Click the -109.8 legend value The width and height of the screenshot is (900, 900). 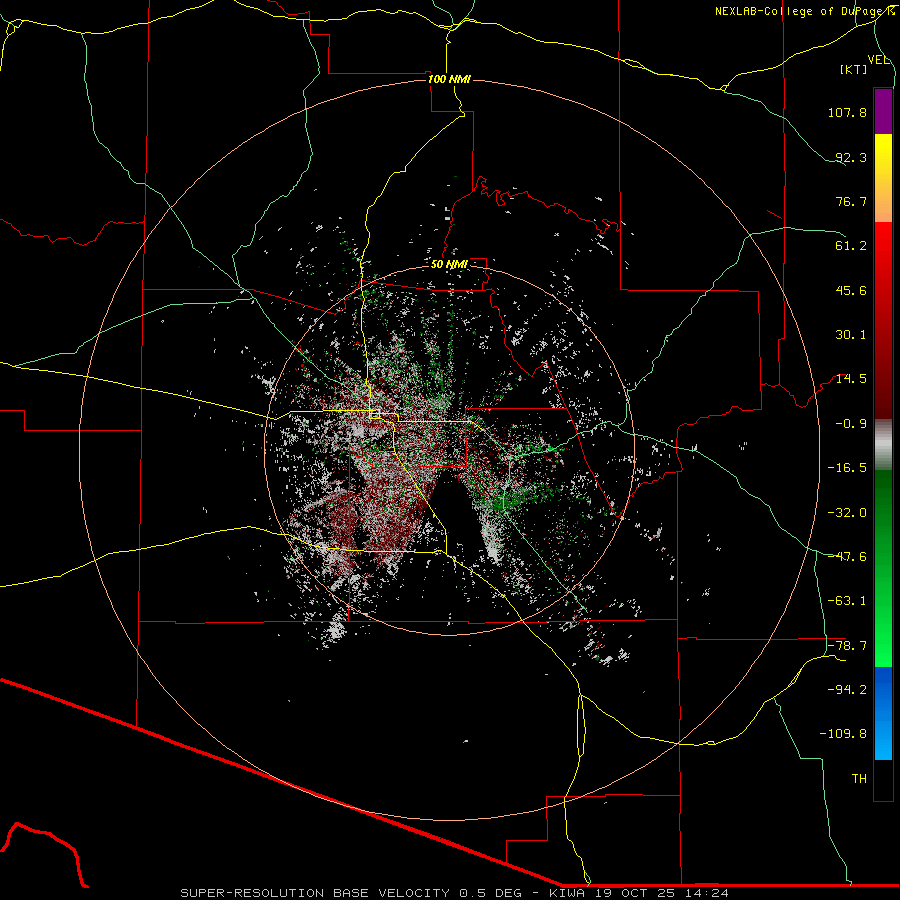point(844,734)
